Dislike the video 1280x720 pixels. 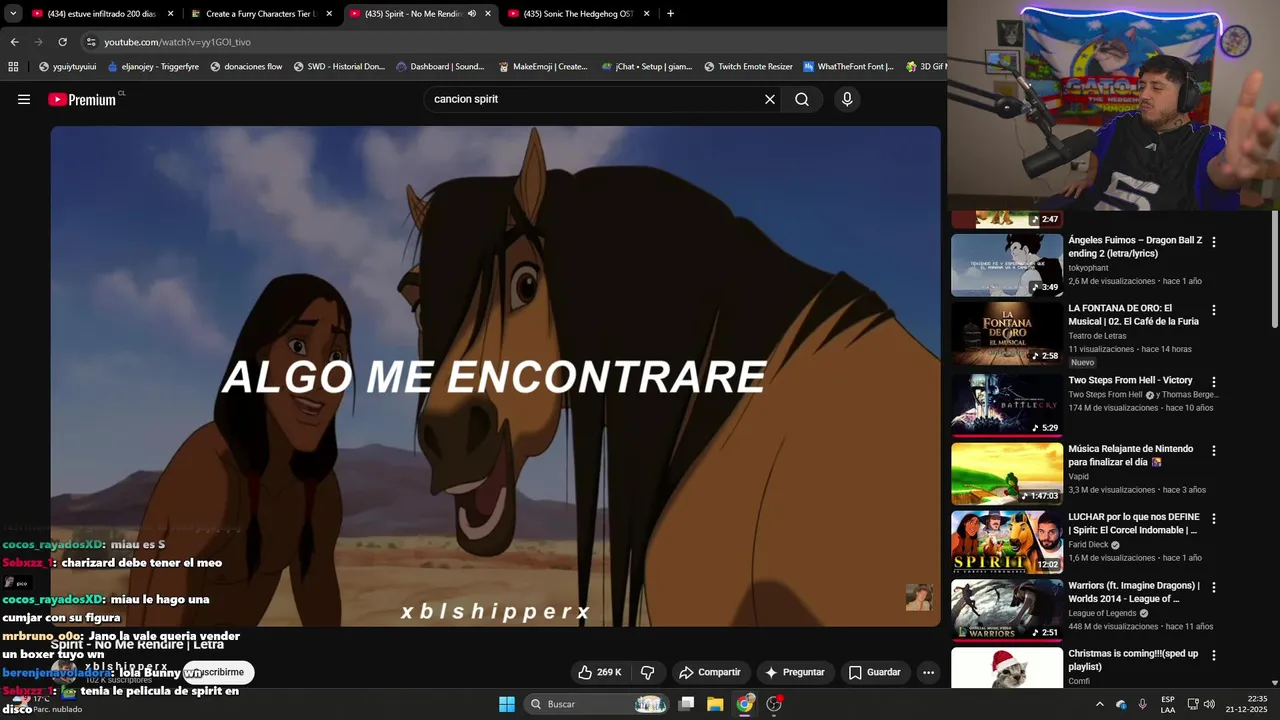[x=647, y=672]
